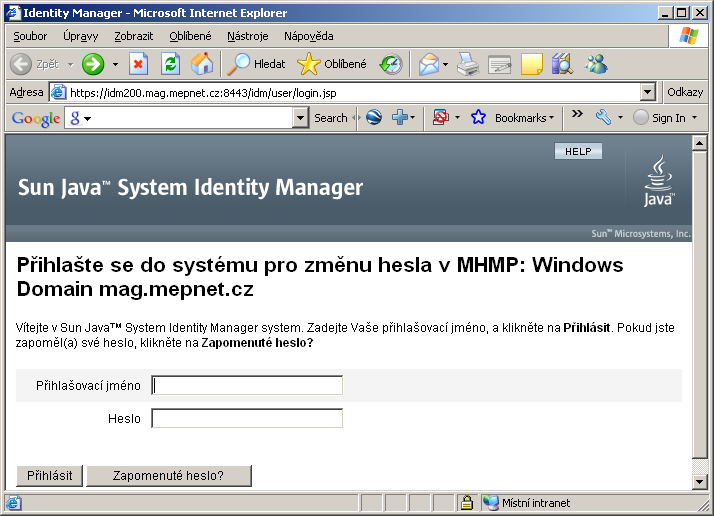The height and width of the screenshot is (516, 714).
Task: Open the Zobrazit menu
Action: pyautogui.click(x=133, y=36)
